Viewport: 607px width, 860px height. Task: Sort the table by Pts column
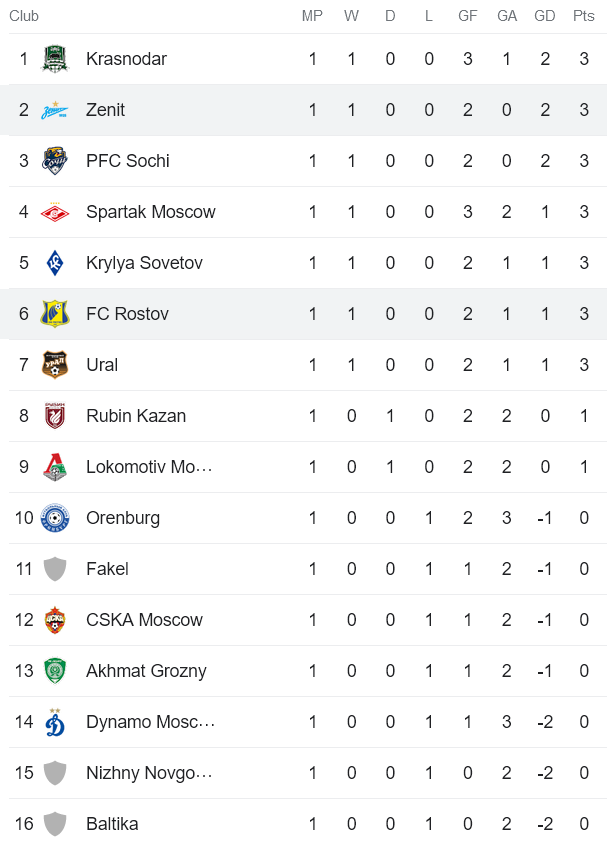(x=583, y=15)
